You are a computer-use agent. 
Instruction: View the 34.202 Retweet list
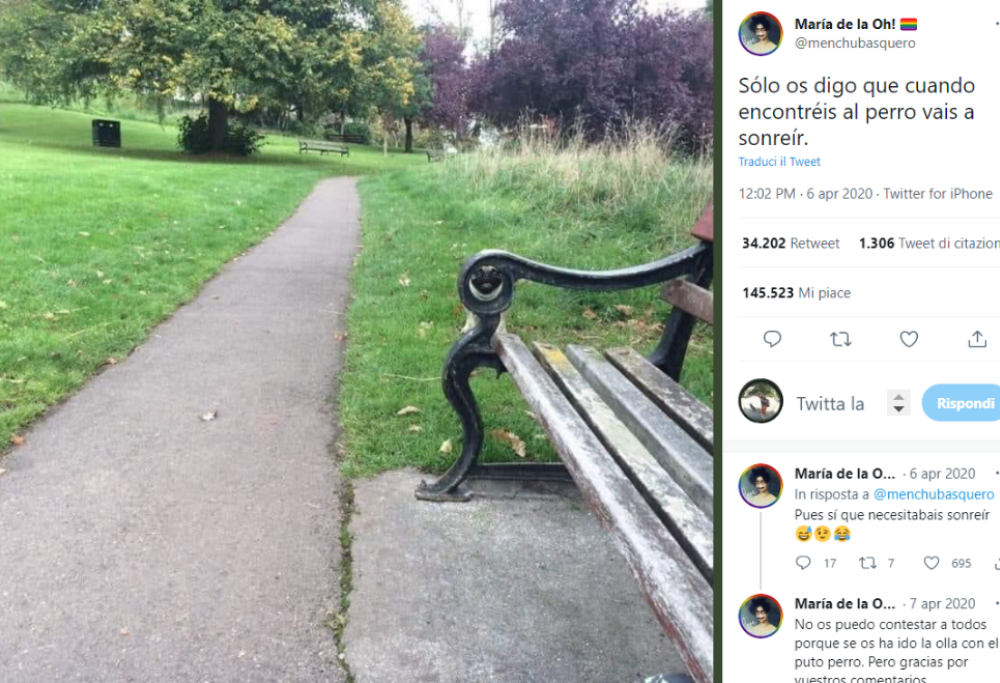(791, 243)
